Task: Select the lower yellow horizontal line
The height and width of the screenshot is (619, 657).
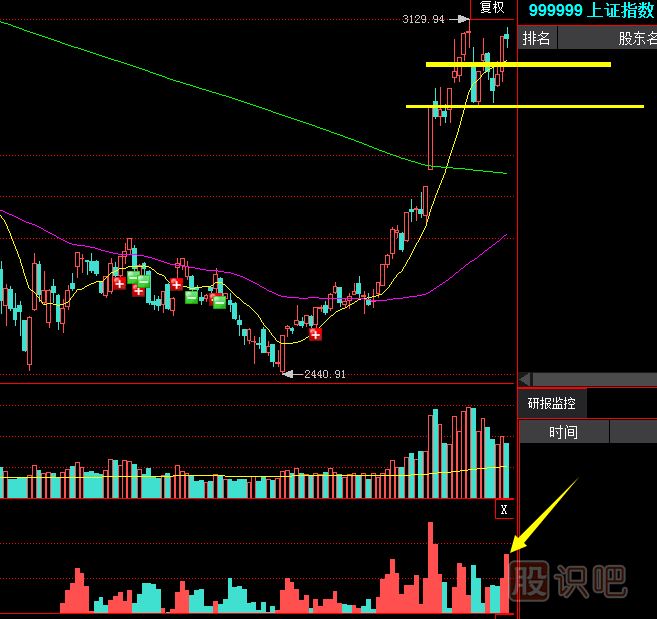Action: click(x=524, y=106)
